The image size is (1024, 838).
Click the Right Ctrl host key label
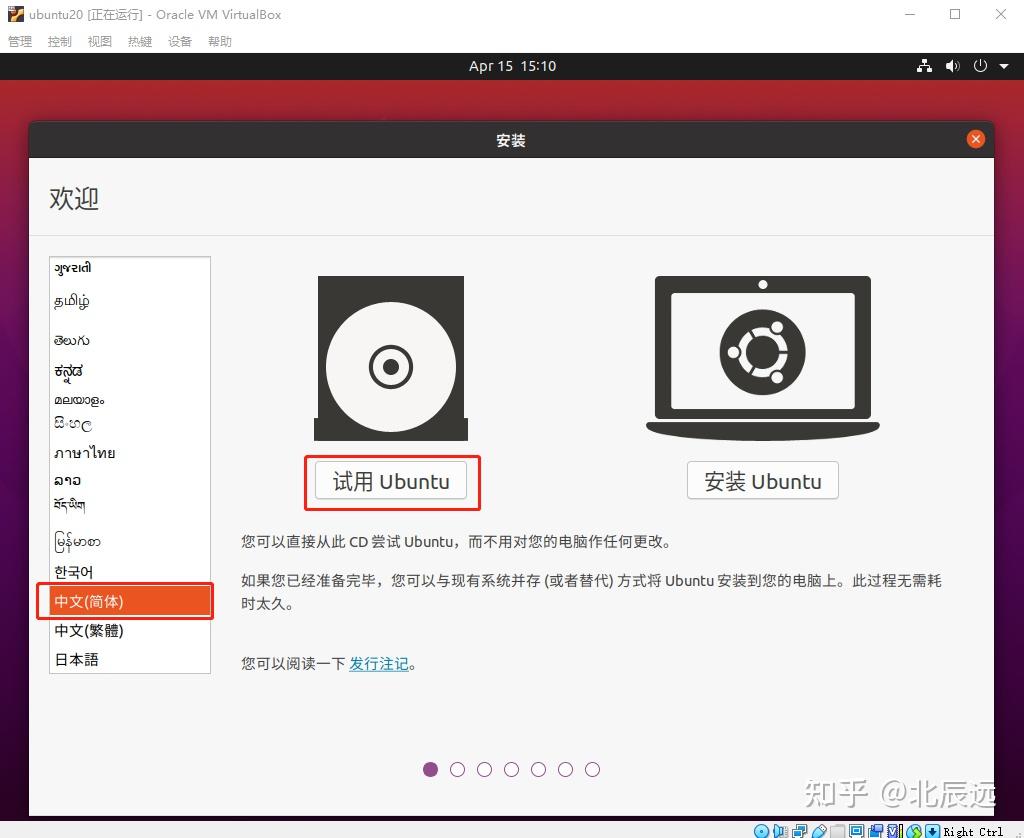point(973,831)
